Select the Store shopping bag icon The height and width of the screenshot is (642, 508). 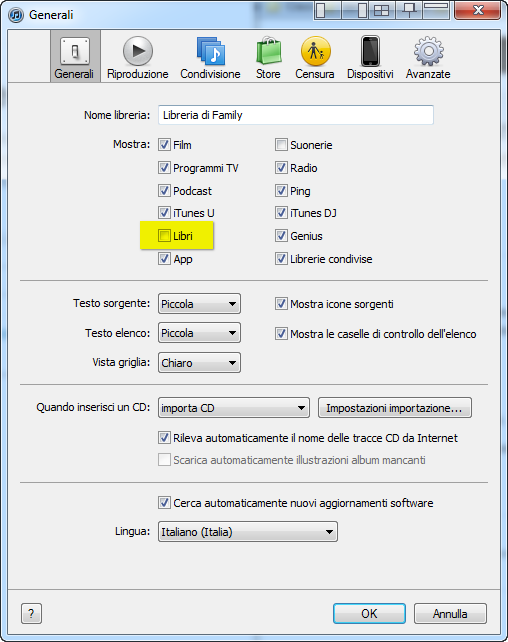pyautogui.click(x=269, y=51)
